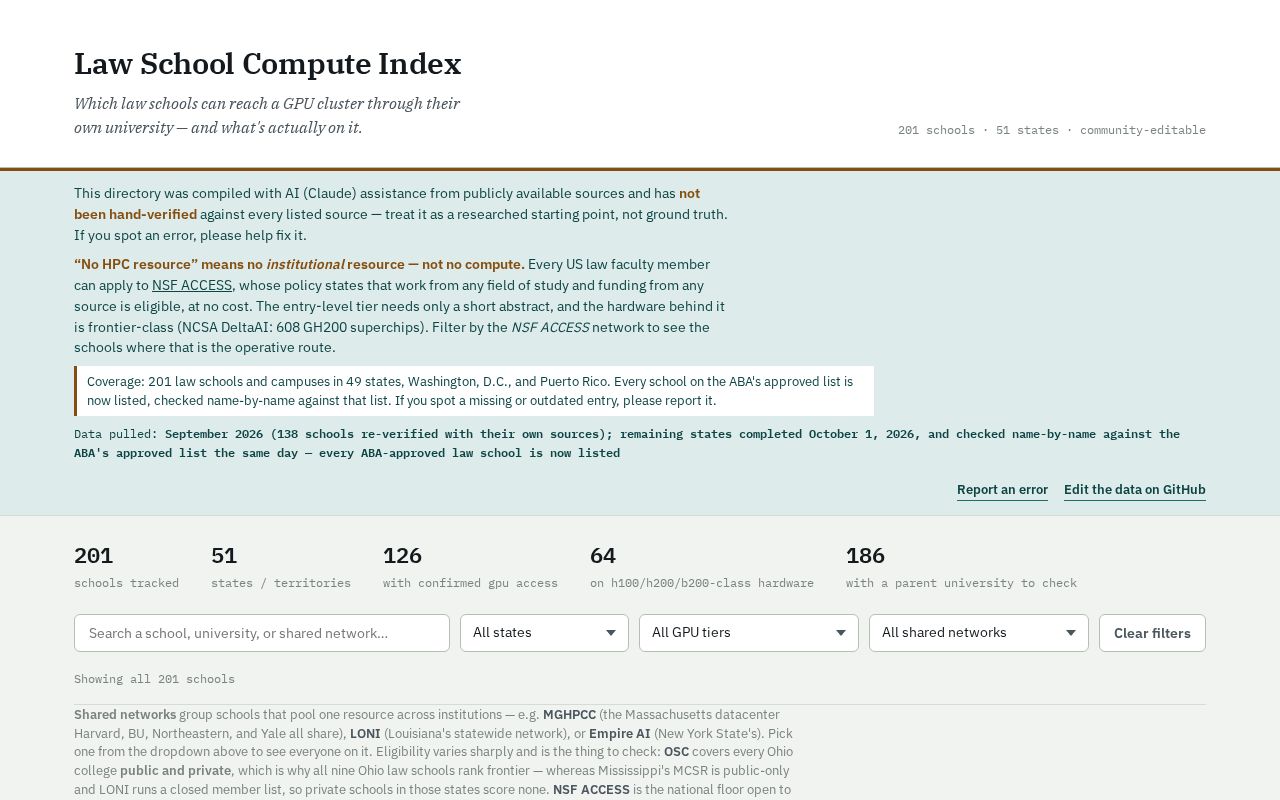The height and width of the screenshot is (800, 1280).
Task: Click the italic subtitle about GPU clusters
Action: pyautogui.click(x=267, y=115)
